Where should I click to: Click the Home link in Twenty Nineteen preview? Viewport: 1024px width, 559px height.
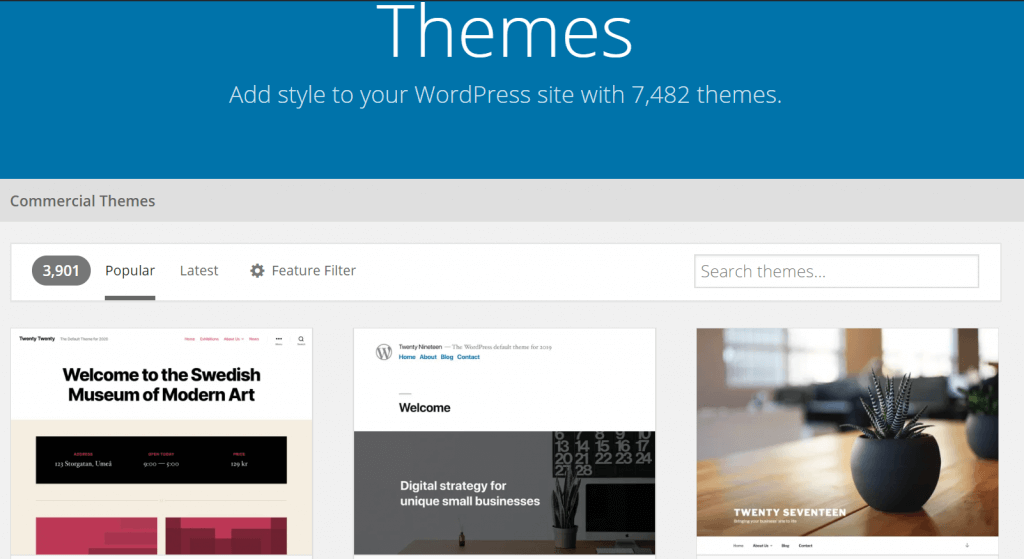click(x=407, y=357)
